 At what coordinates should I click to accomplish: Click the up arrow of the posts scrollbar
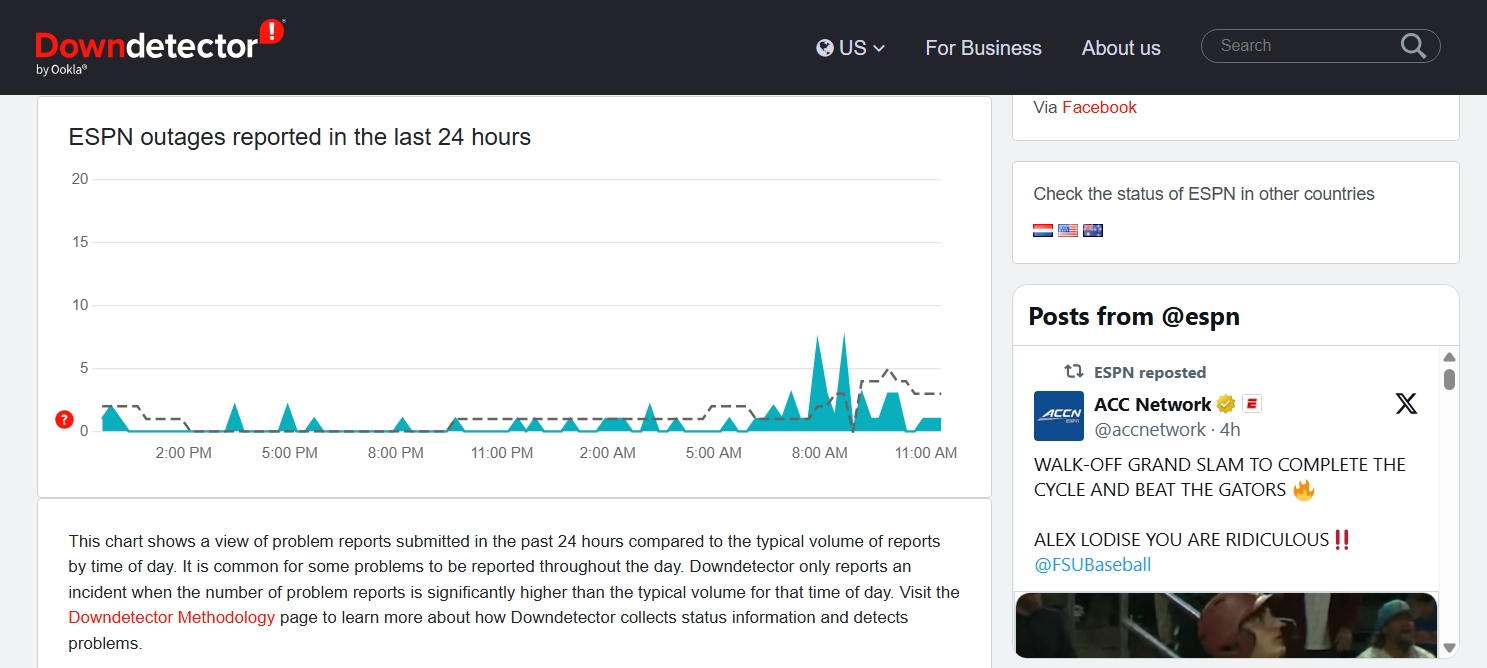pos(1449,357)
